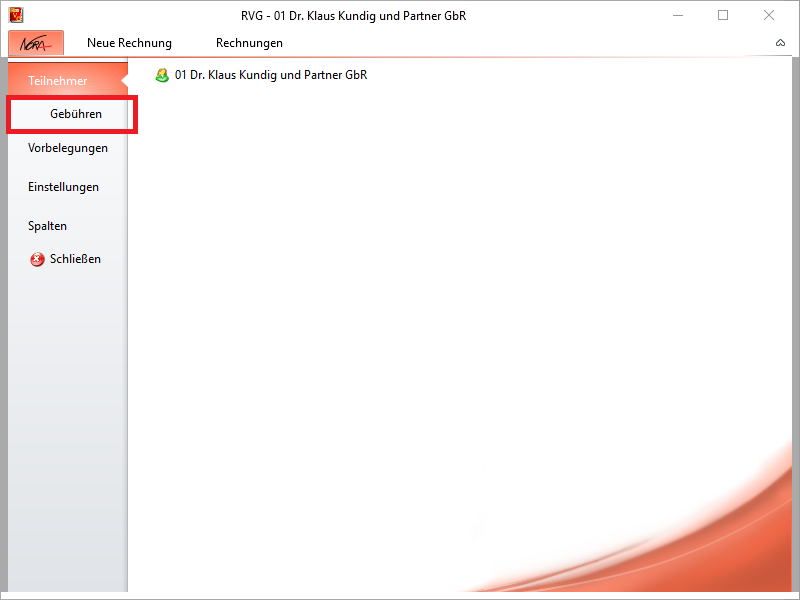Choose the Spalten sidebar entry
800x600 pixels.
(x=47, y=226)
